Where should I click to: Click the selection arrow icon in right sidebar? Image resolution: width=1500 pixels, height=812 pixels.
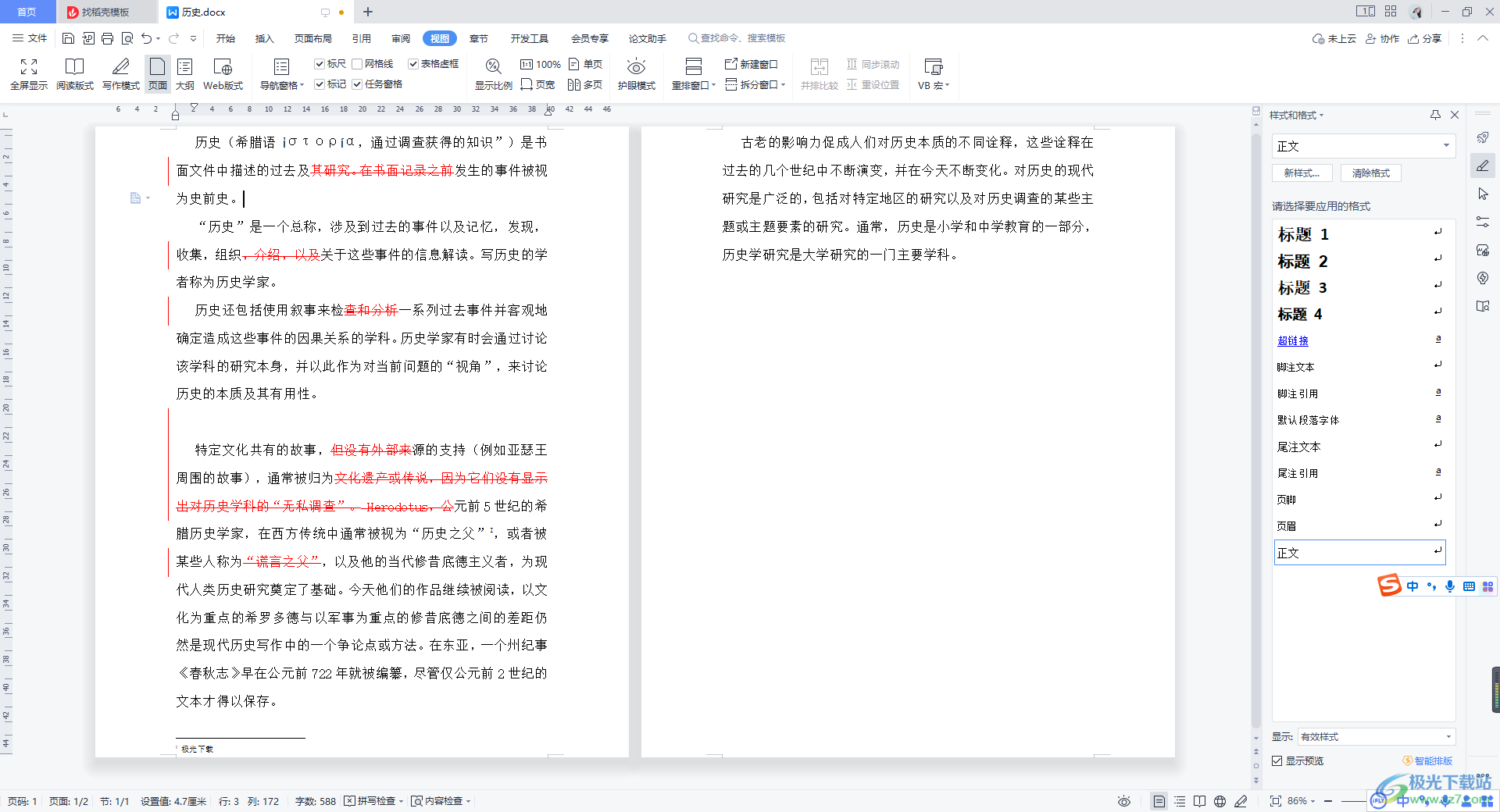tap(1483, 194)
